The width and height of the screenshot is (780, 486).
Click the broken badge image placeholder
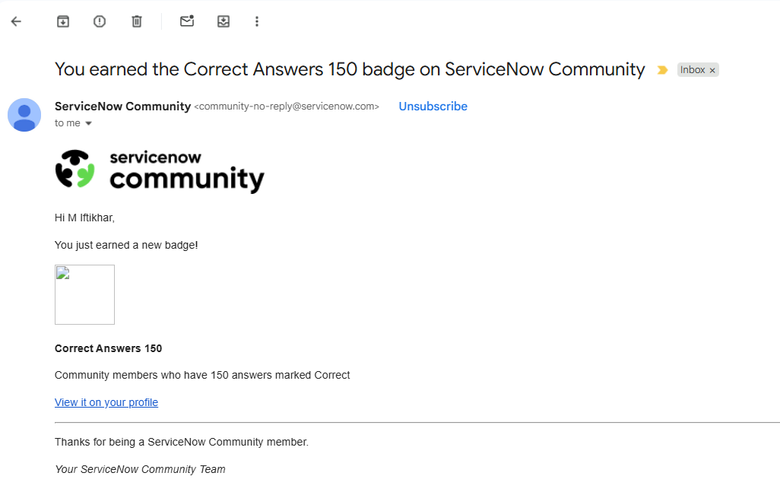[85, 294]
